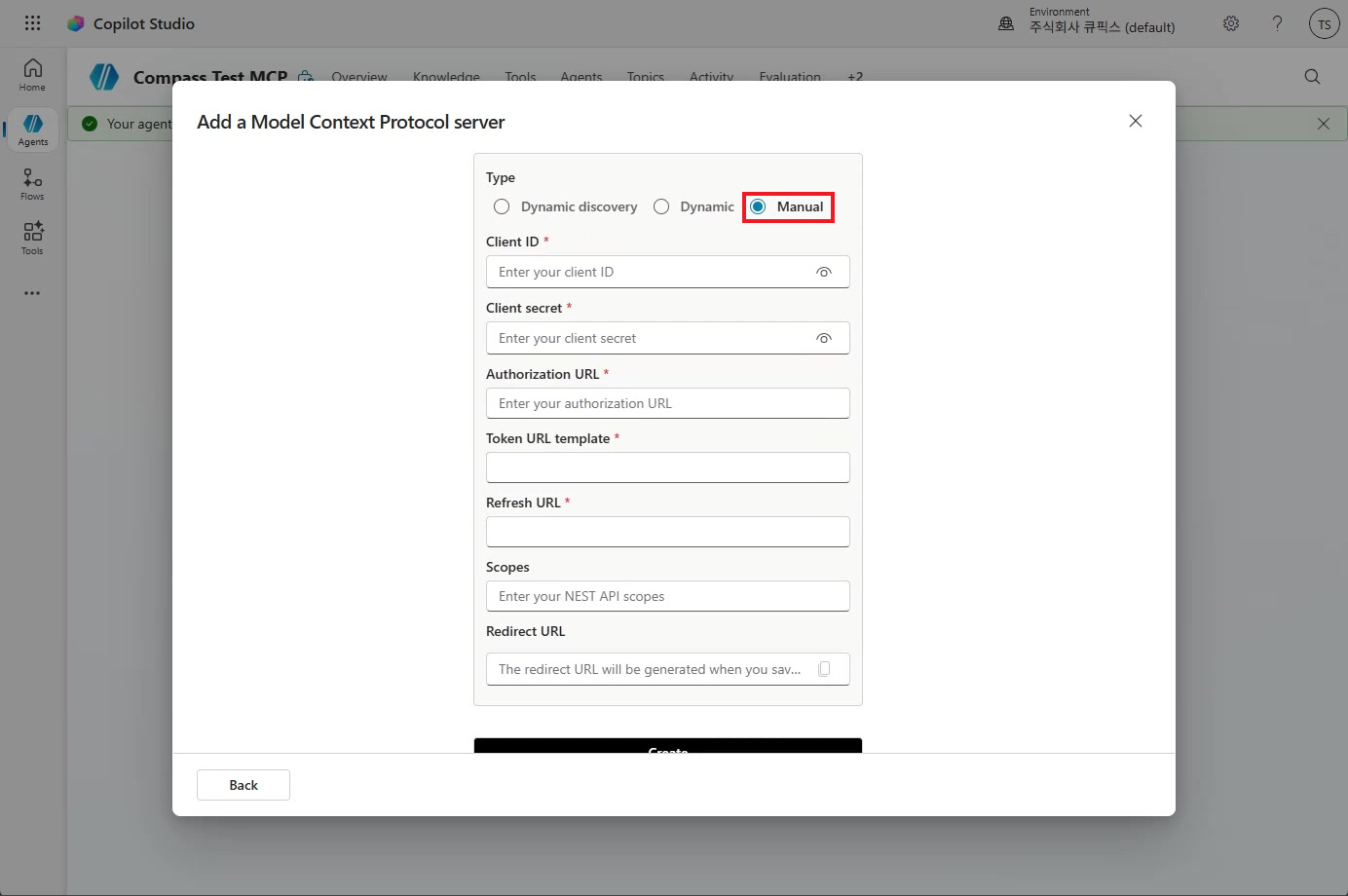1348x896 pixels.
Task: Click the Redirect URL field
Action: click(x=668, y=669)
